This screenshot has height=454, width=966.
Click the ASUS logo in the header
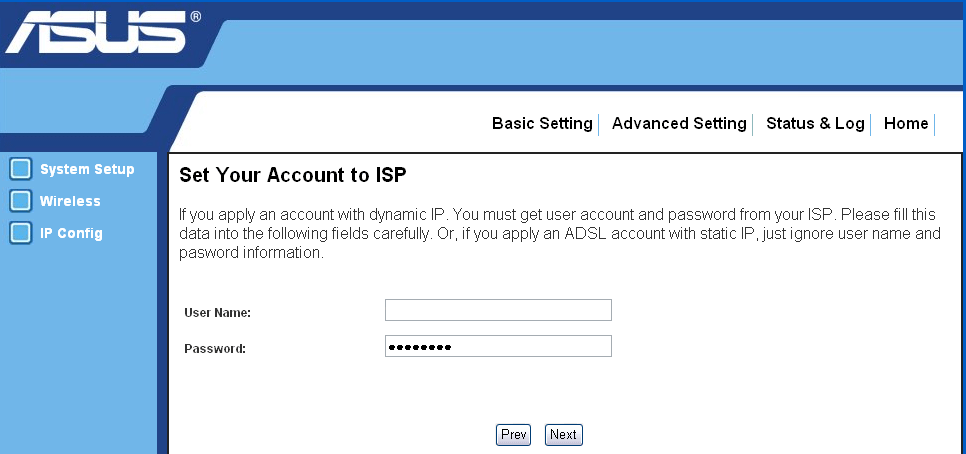(x=95, y=32)
